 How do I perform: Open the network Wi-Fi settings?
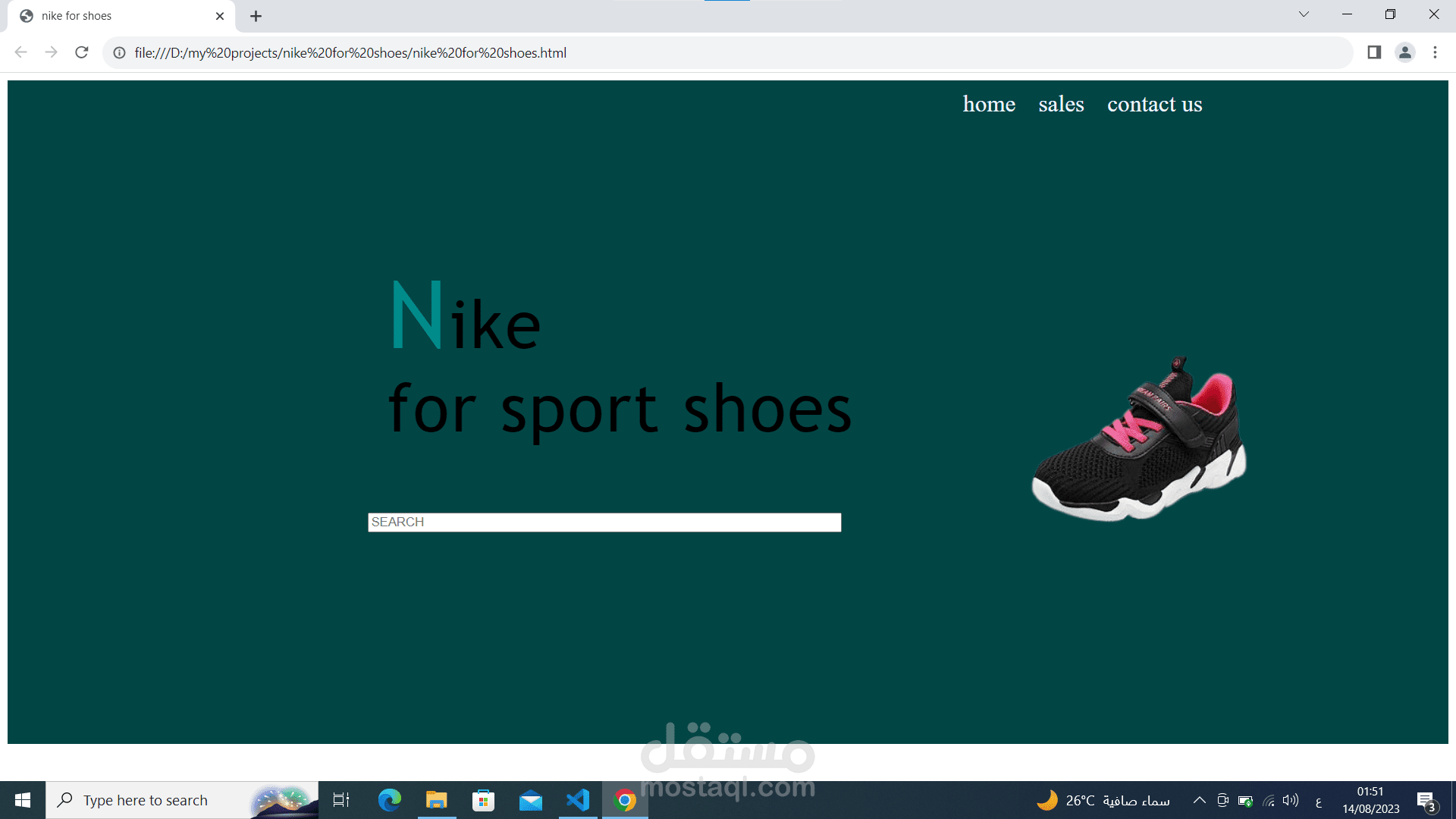tap(1268, 800)
